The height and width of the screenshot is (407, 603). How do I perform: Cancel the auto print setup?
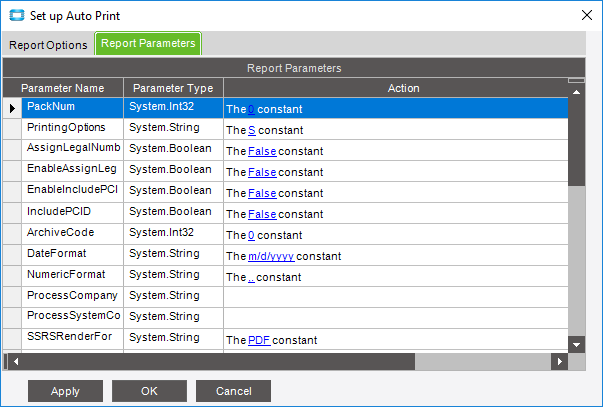233,391
